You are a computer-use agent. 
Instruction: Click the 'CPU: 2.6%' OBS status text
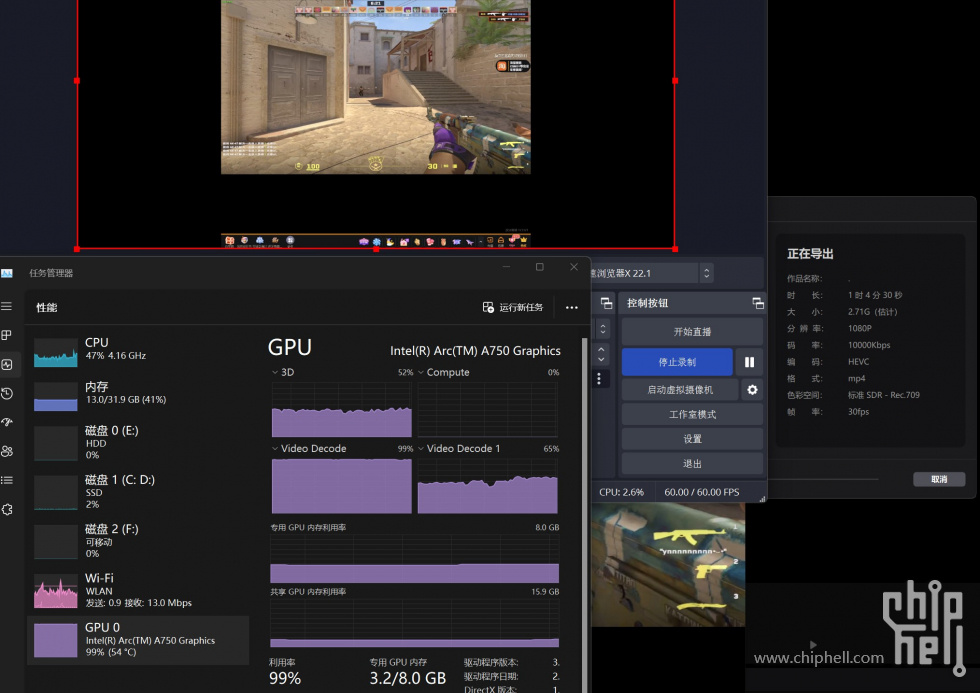(621, 492)
